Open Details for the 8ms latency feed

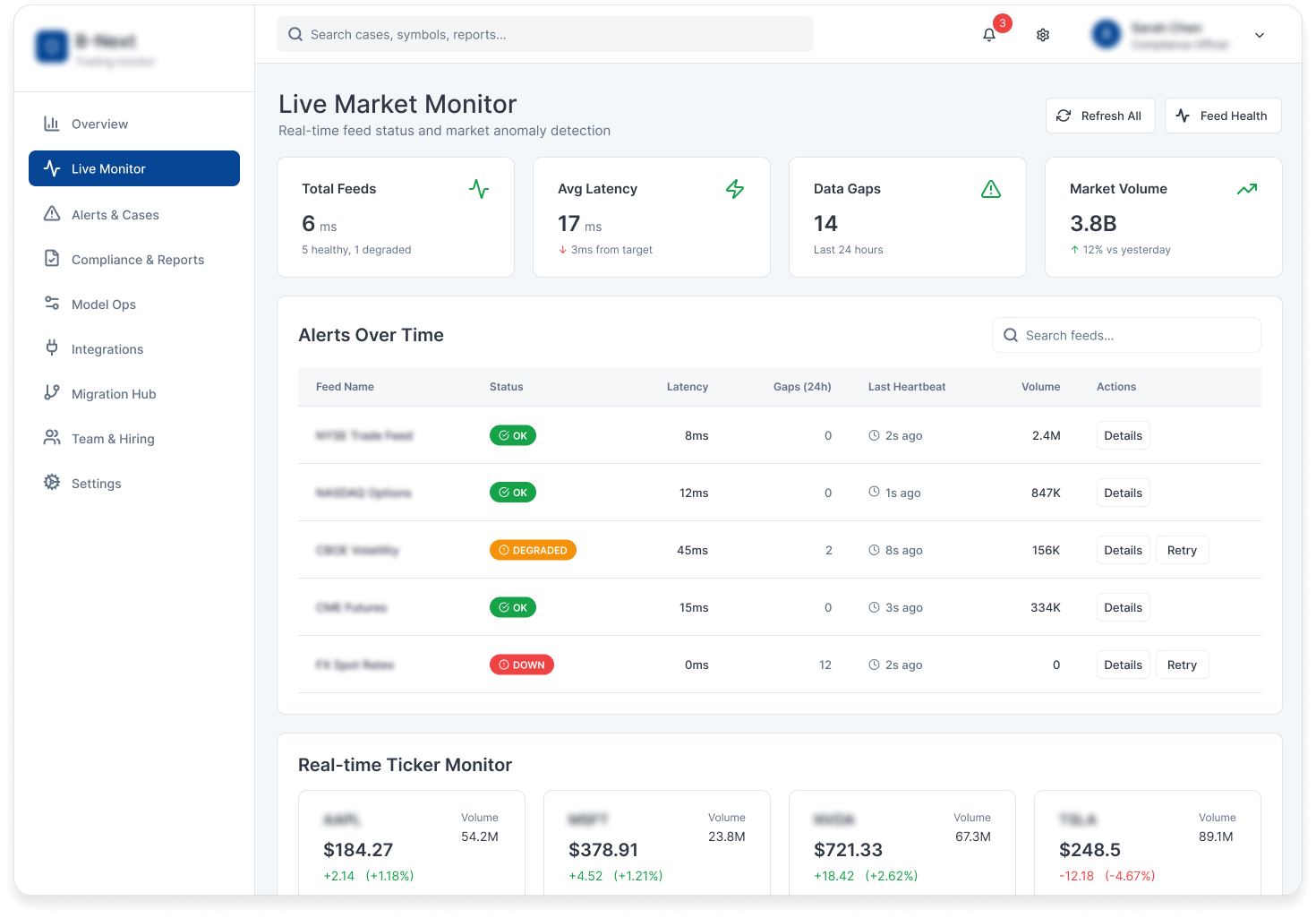coord(1123,435)
